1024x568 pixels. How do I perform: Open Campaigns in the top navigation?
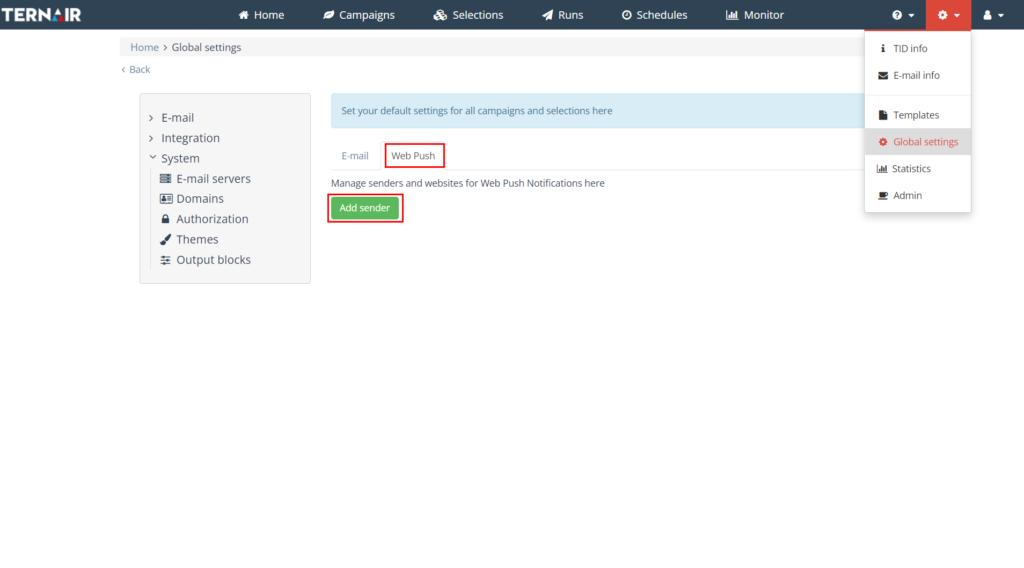pos(359,15)
